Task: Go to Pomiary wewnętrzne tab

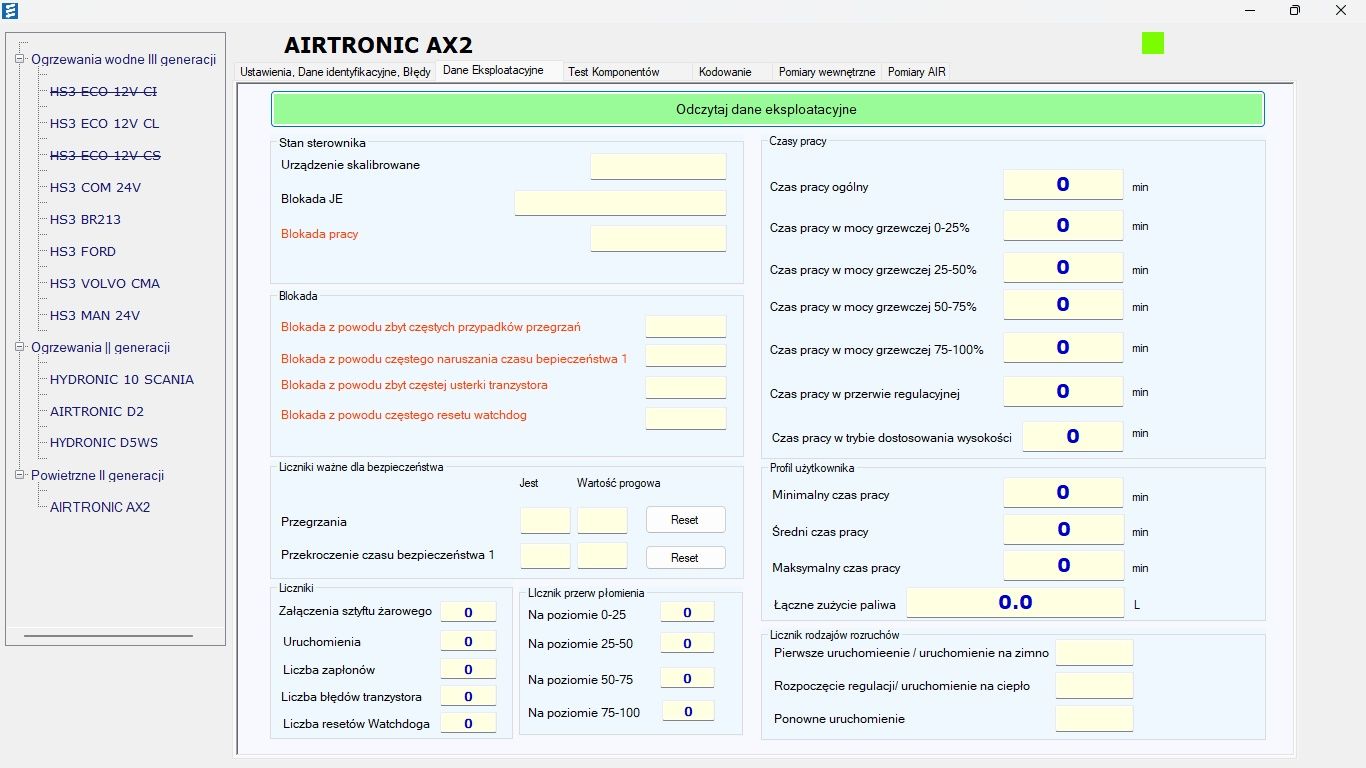Action: click(x=827, y=72)
